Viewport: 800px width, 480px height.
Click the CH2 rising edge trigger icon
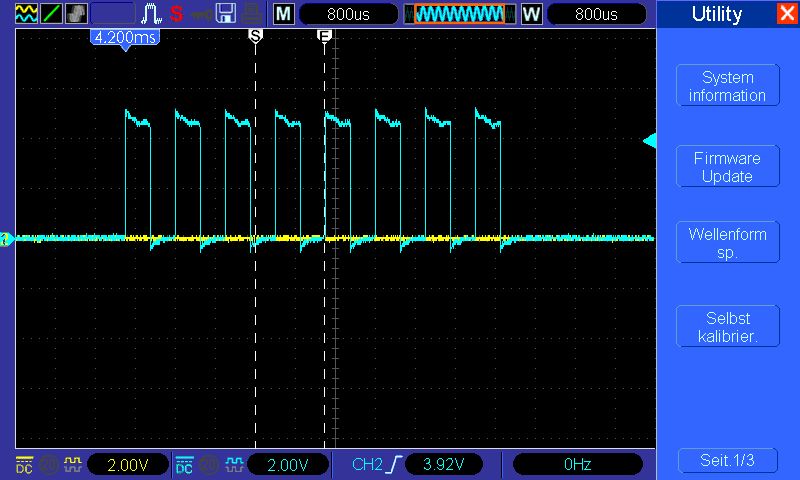[393, 464]
